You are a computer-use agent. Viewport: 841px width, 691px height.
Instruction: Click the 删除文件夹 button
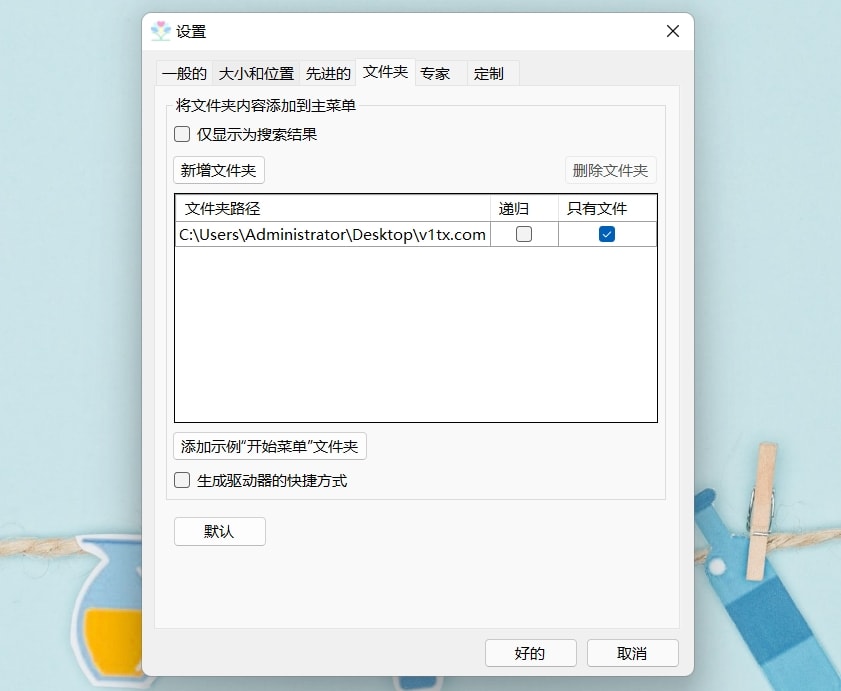[x=610, y=171]
